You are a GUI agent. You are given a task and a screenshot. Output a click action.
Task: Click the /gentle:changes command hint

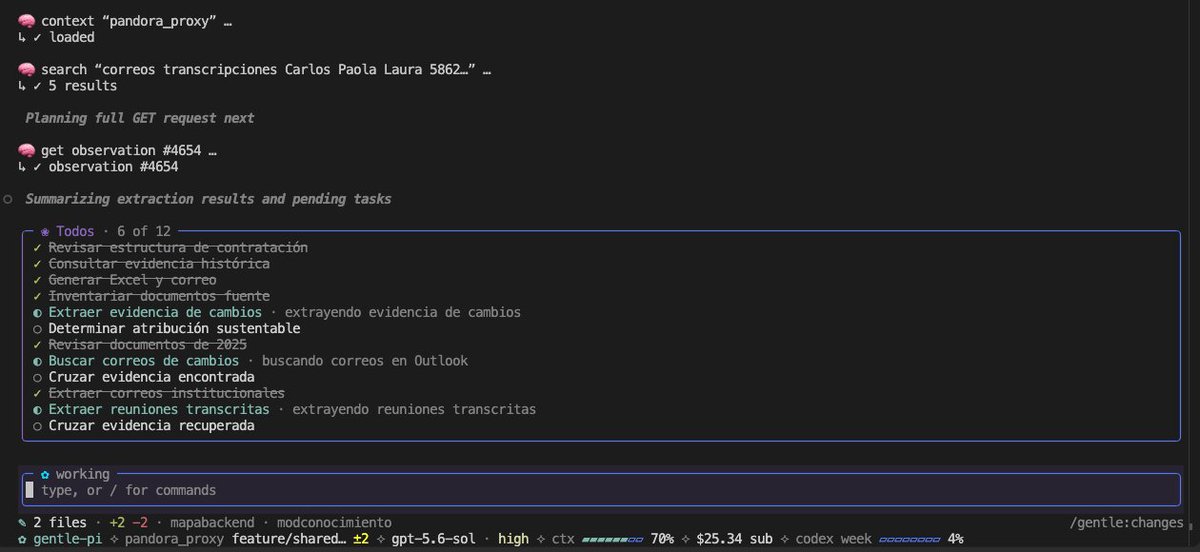[x=1124, y=522]
